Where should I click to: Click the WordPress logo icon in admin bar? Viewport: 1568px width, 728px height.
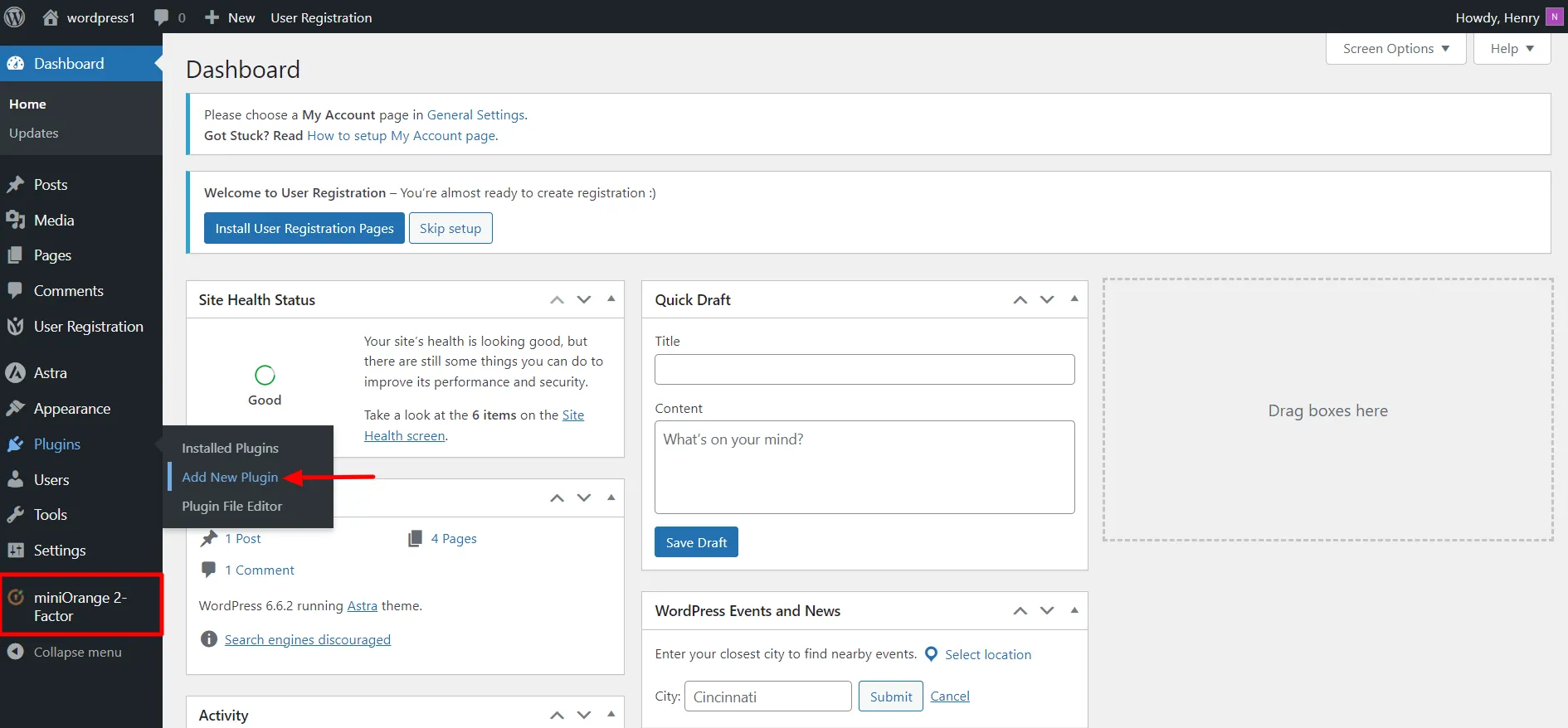tap(15, 17)
